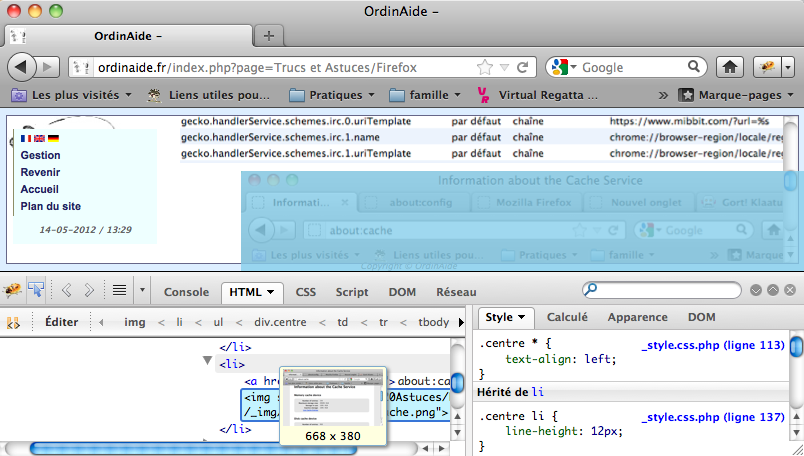
Task: Open URL history dropdown arrow
Action: pos(505,67)
